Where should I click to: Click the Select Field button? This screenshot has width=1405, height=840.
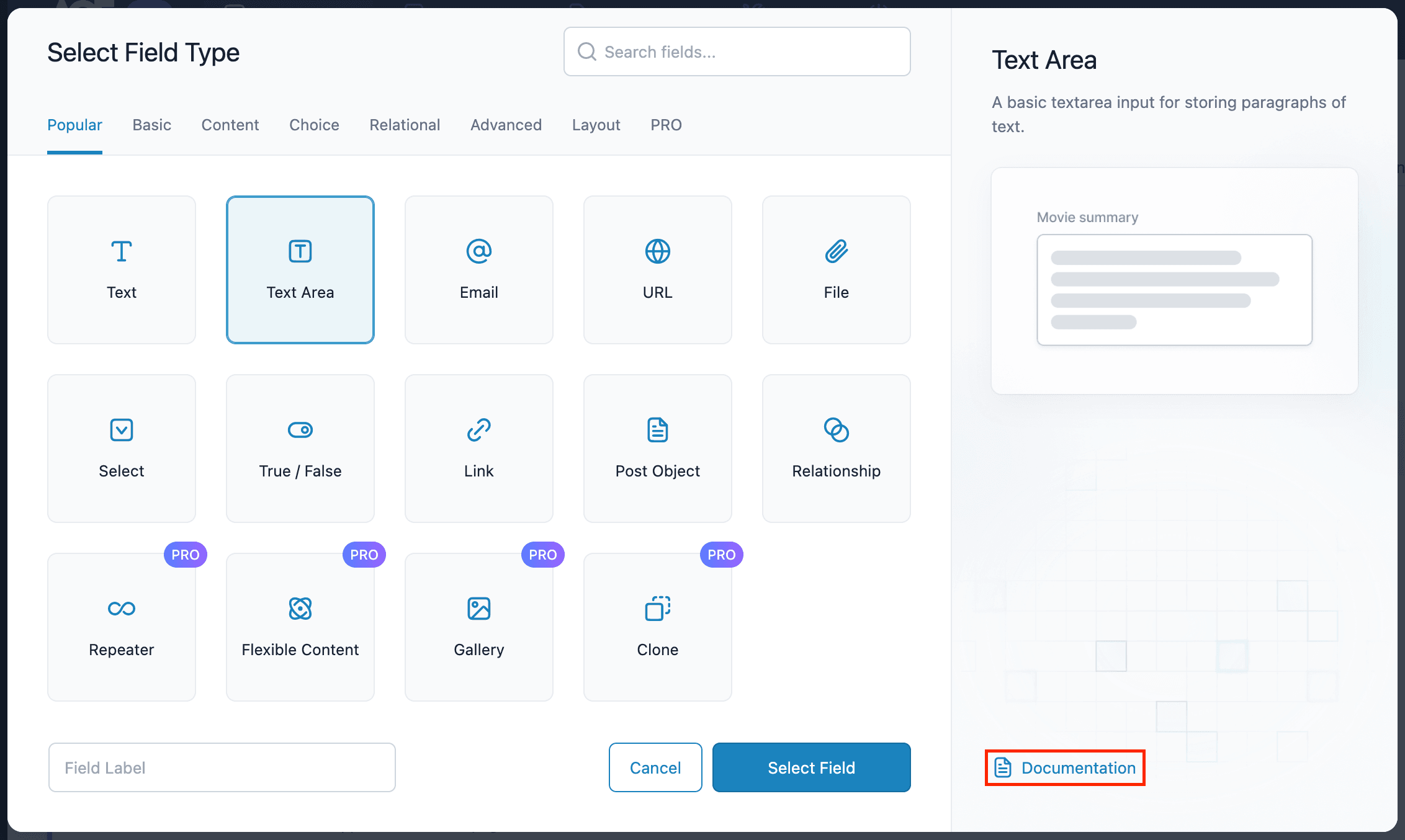coord(811,768)
